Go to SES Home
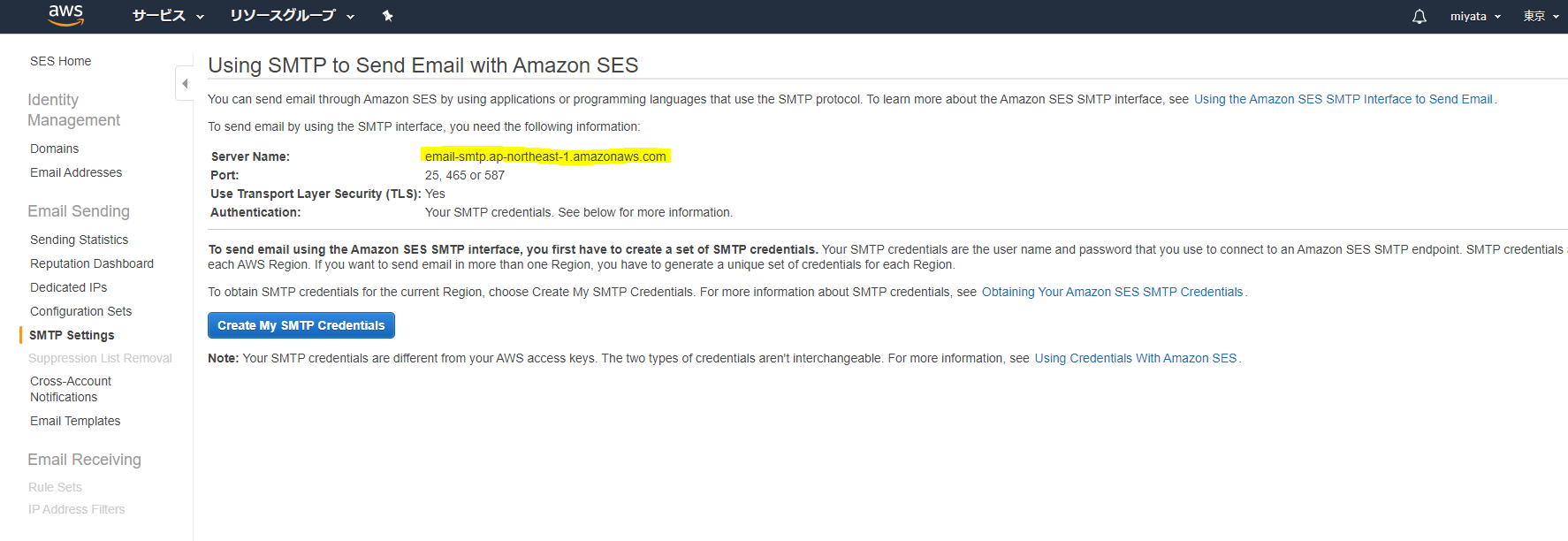Screen dimensions: 1568x541 60,61
